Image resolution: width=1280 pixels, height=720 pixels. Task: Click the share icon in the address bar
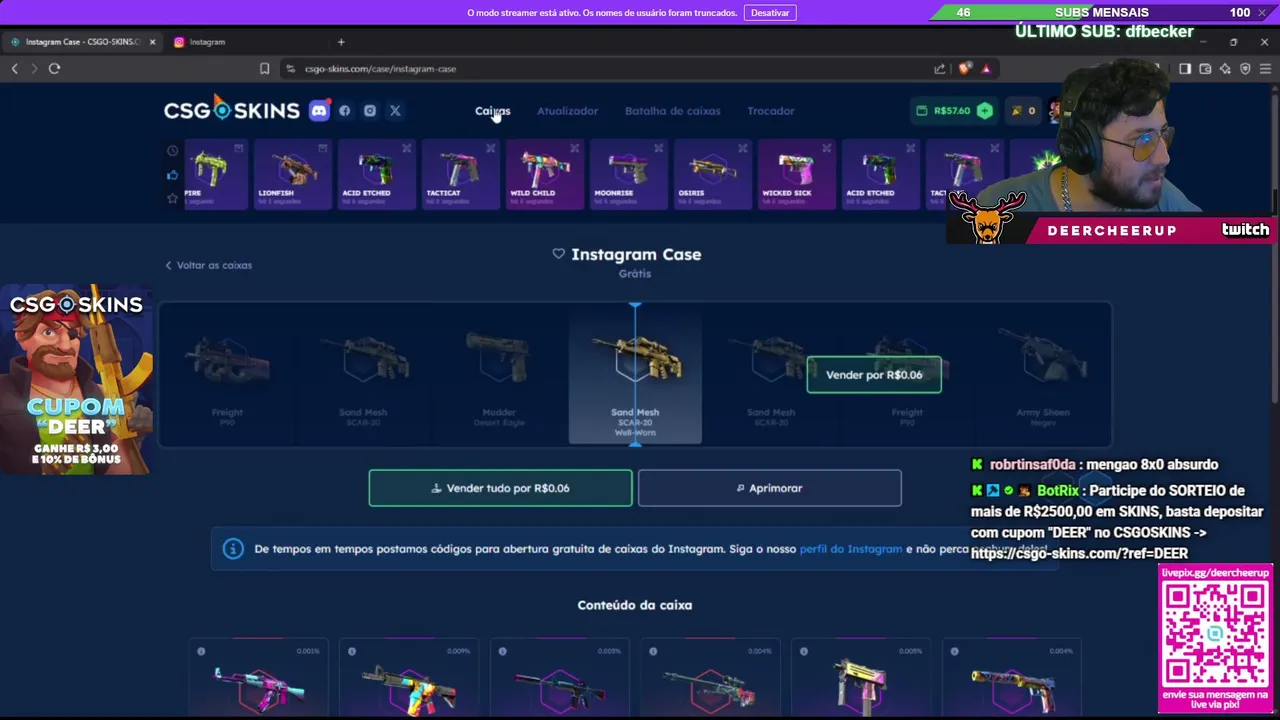(940, 69)
